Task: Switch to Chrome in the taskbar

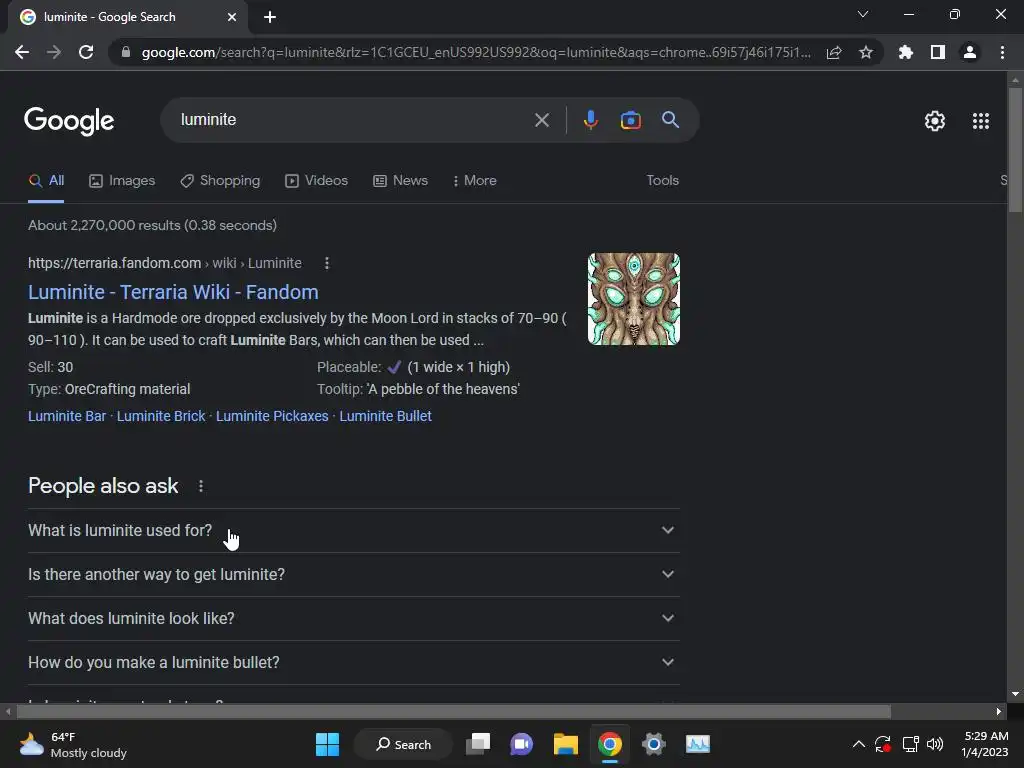Action: (609, 744)
